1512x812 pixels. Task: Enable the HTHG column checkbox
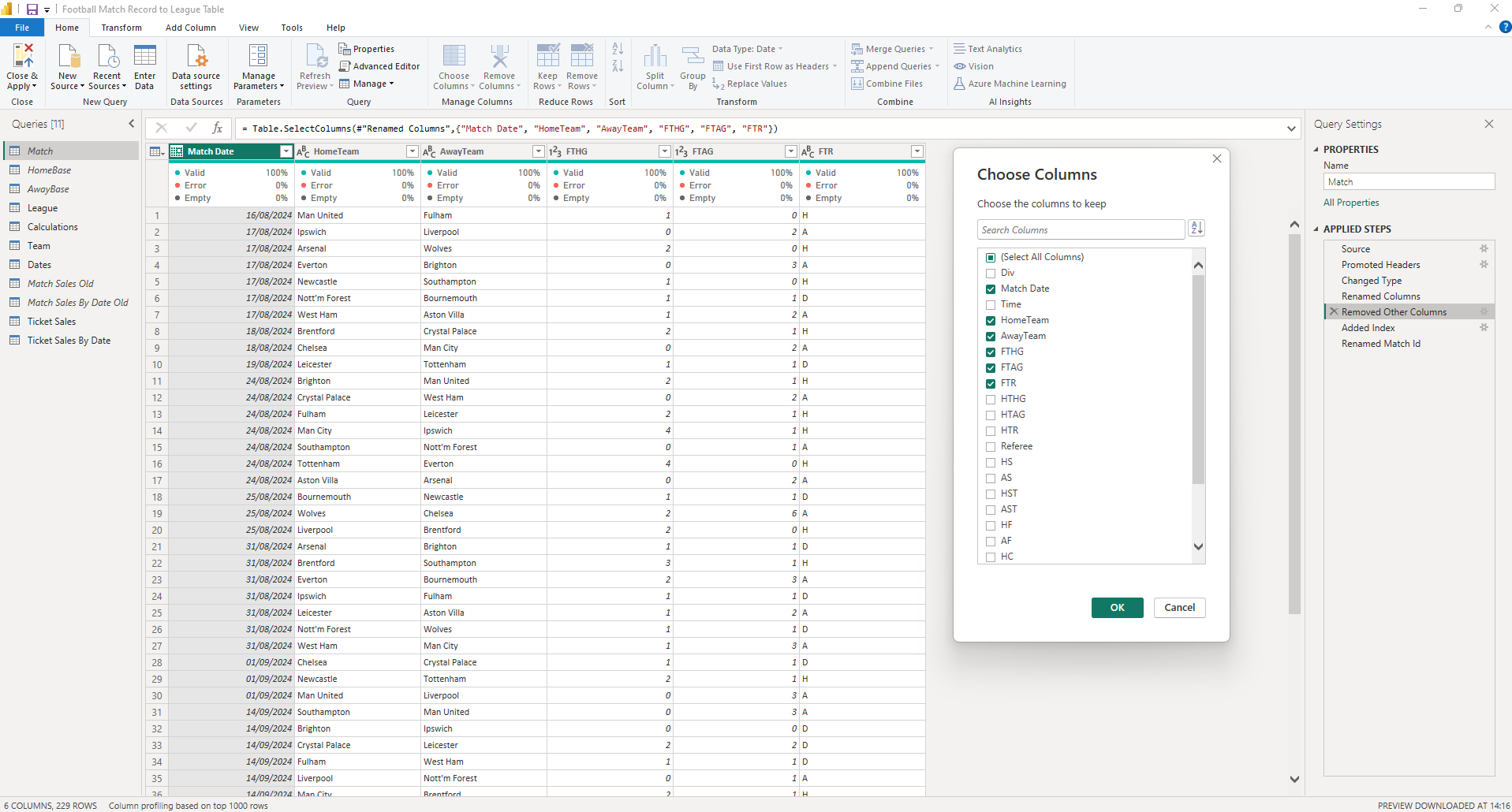991,399
